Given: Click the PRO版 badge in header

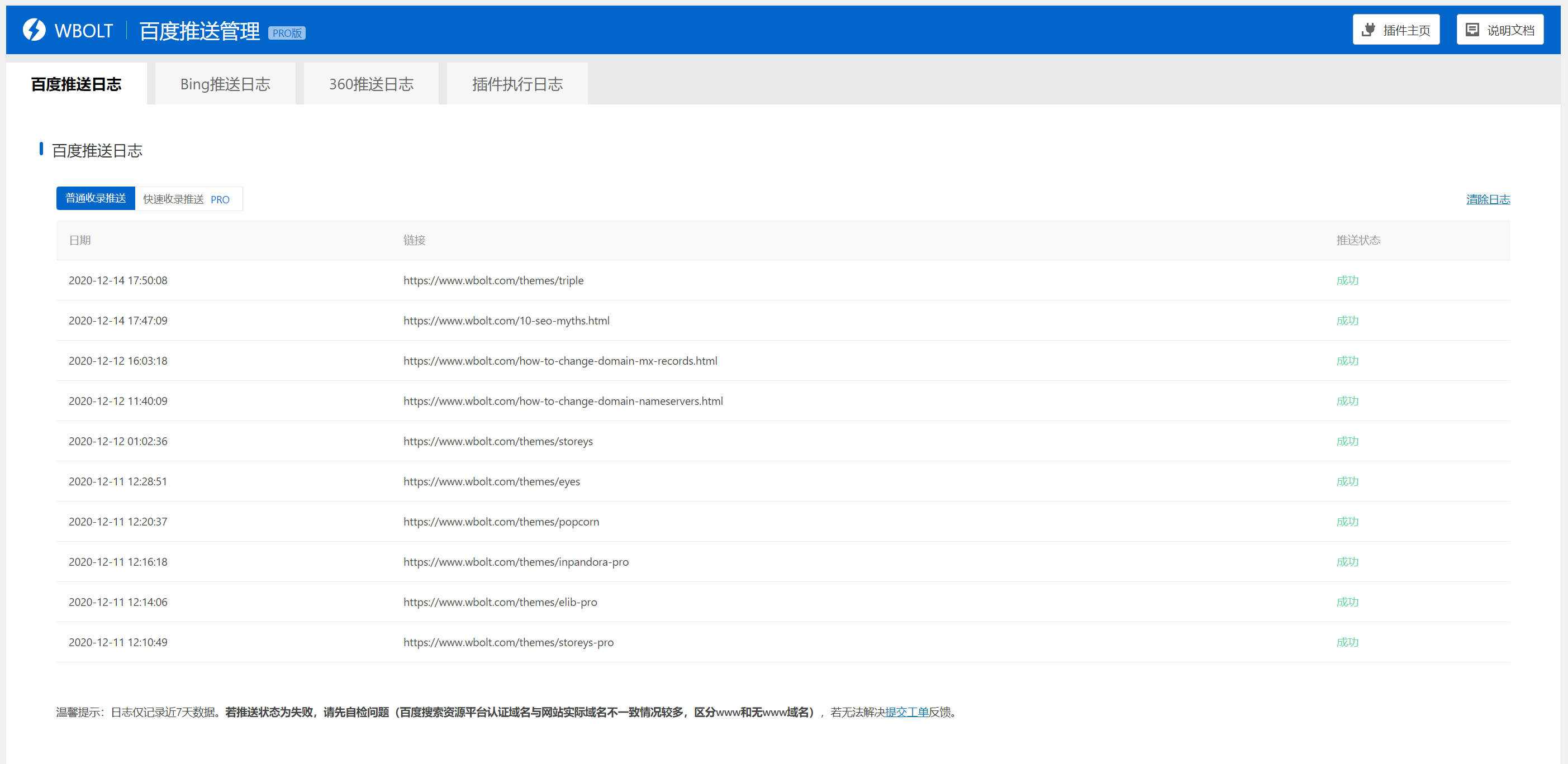Looking at the screenshot, I should 287,34.
